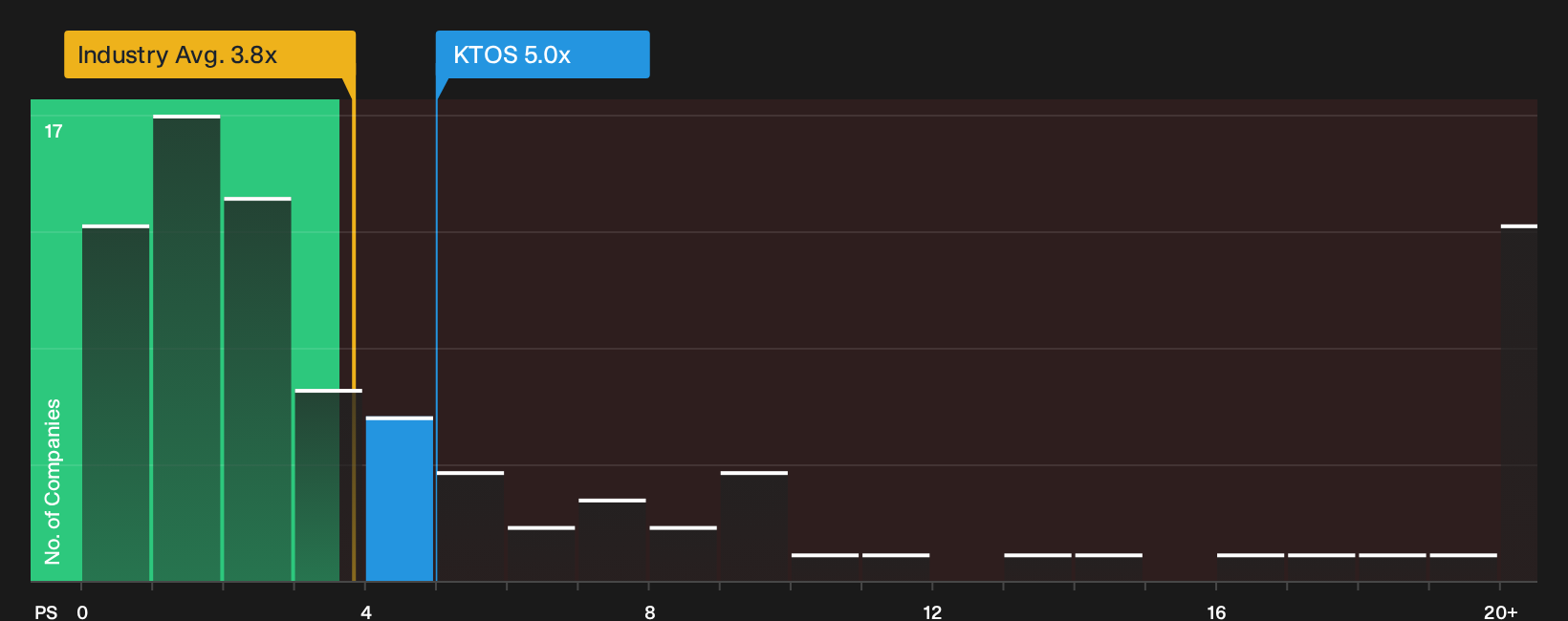Image resolution: width=1568 pixels, height=621 pixels.
Task: Click the x-axis tick label '8'
Action: pos(650,612)
